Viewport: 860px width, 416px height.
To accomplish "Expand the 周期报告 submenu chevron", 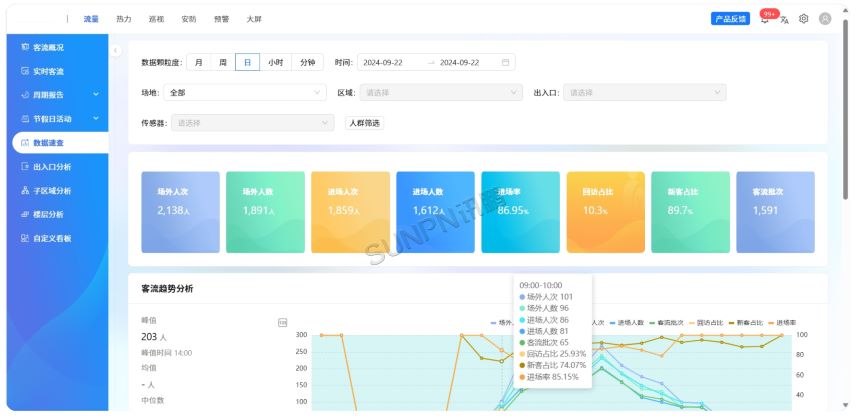I will (95, 95).
